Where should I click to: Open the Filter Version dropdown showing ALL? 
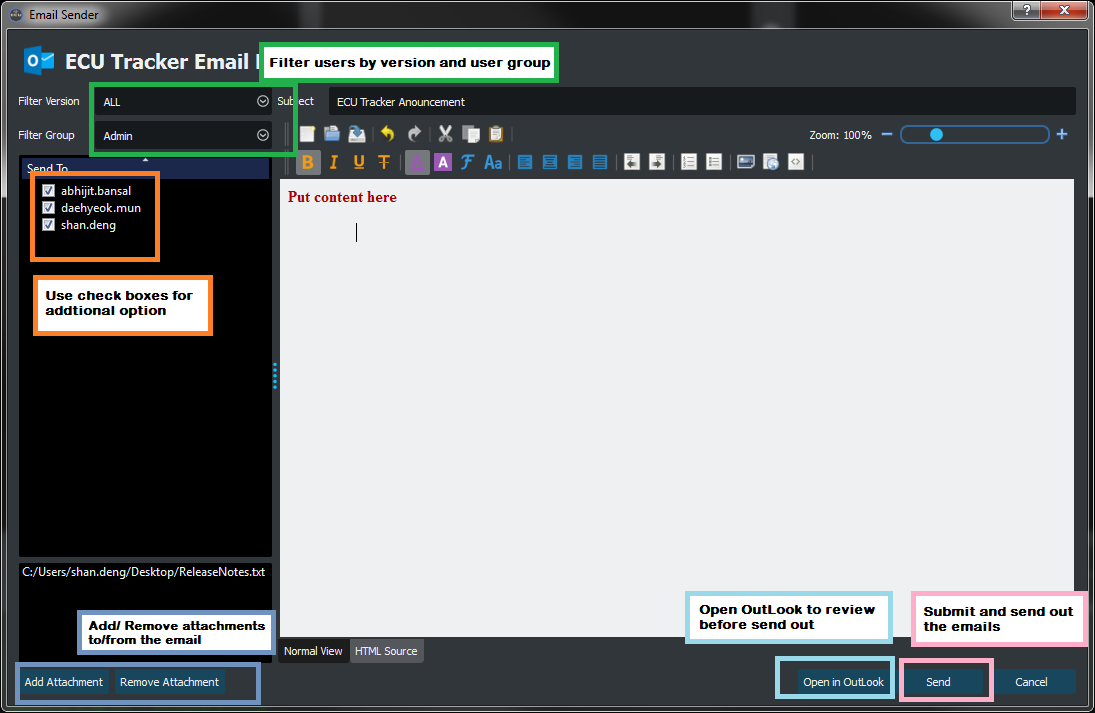(184, 101)
